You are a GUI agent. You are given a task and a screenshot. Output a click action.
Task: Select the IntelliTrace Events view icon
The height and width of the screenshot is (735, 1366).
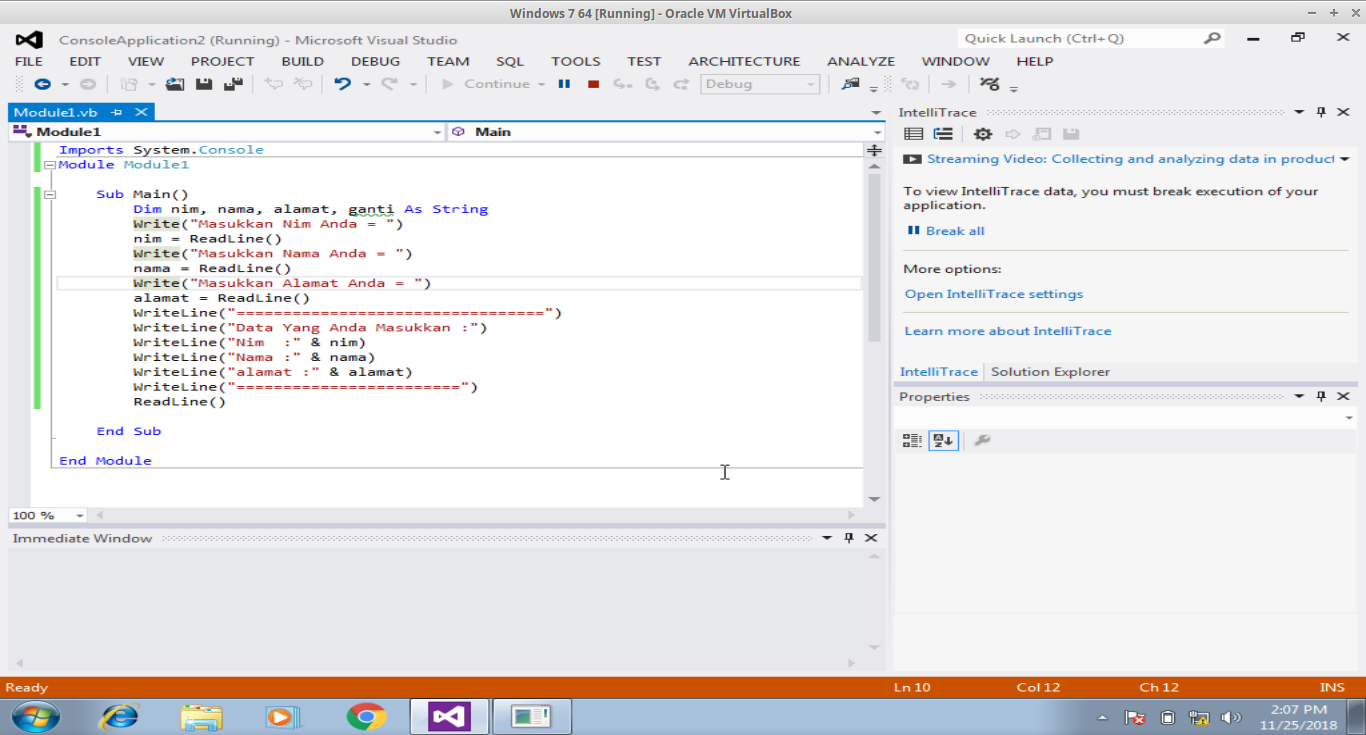tap(913, 133)
